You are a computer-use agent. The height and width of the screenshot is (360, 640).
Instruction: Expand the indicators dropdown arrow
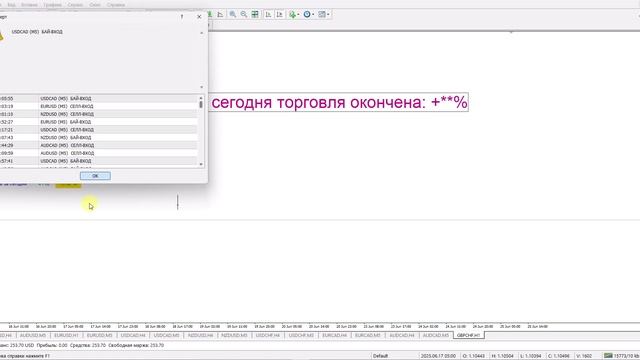point(298,15)
